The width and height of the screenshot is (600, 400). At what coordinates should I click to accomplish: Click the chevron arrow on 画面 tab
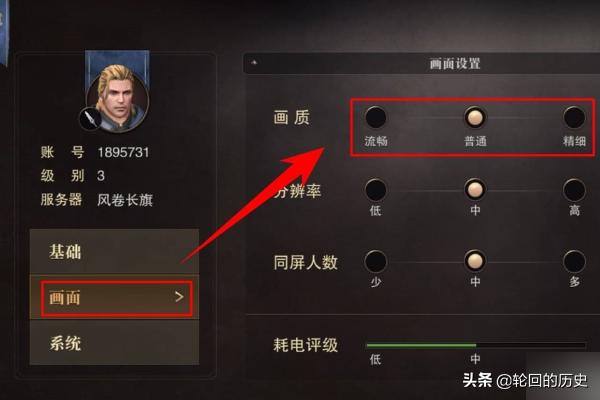179,297
